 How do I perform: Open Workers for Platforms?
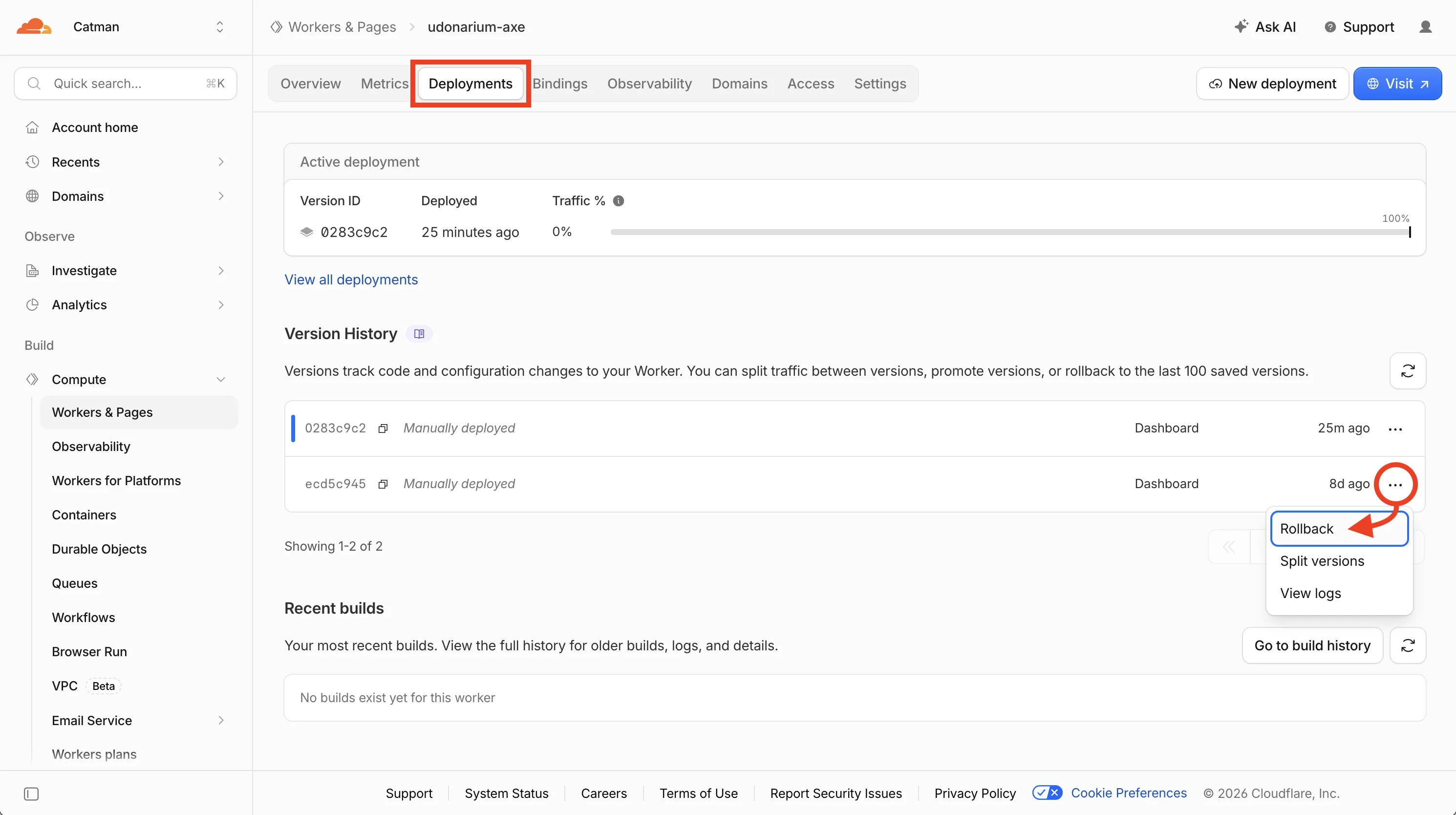[116, 480]
